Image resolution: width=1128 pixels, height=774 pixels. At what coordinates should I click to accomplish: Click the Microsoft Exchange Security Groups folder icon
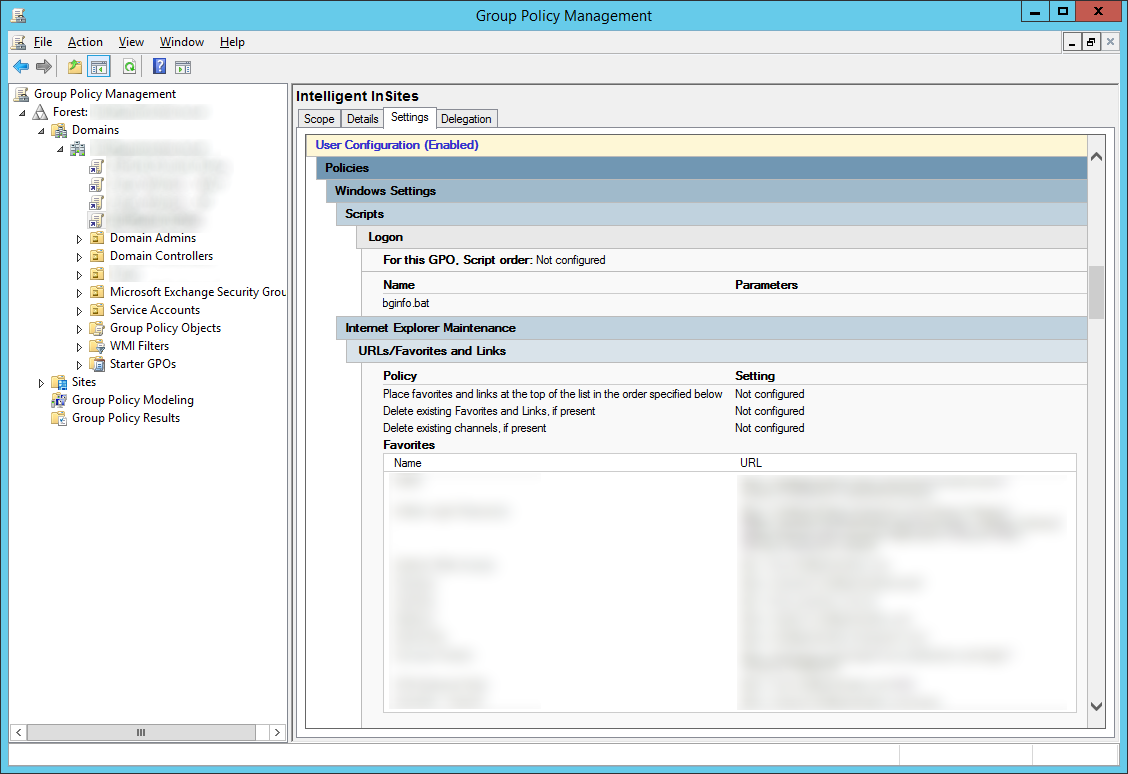(97, 292)
